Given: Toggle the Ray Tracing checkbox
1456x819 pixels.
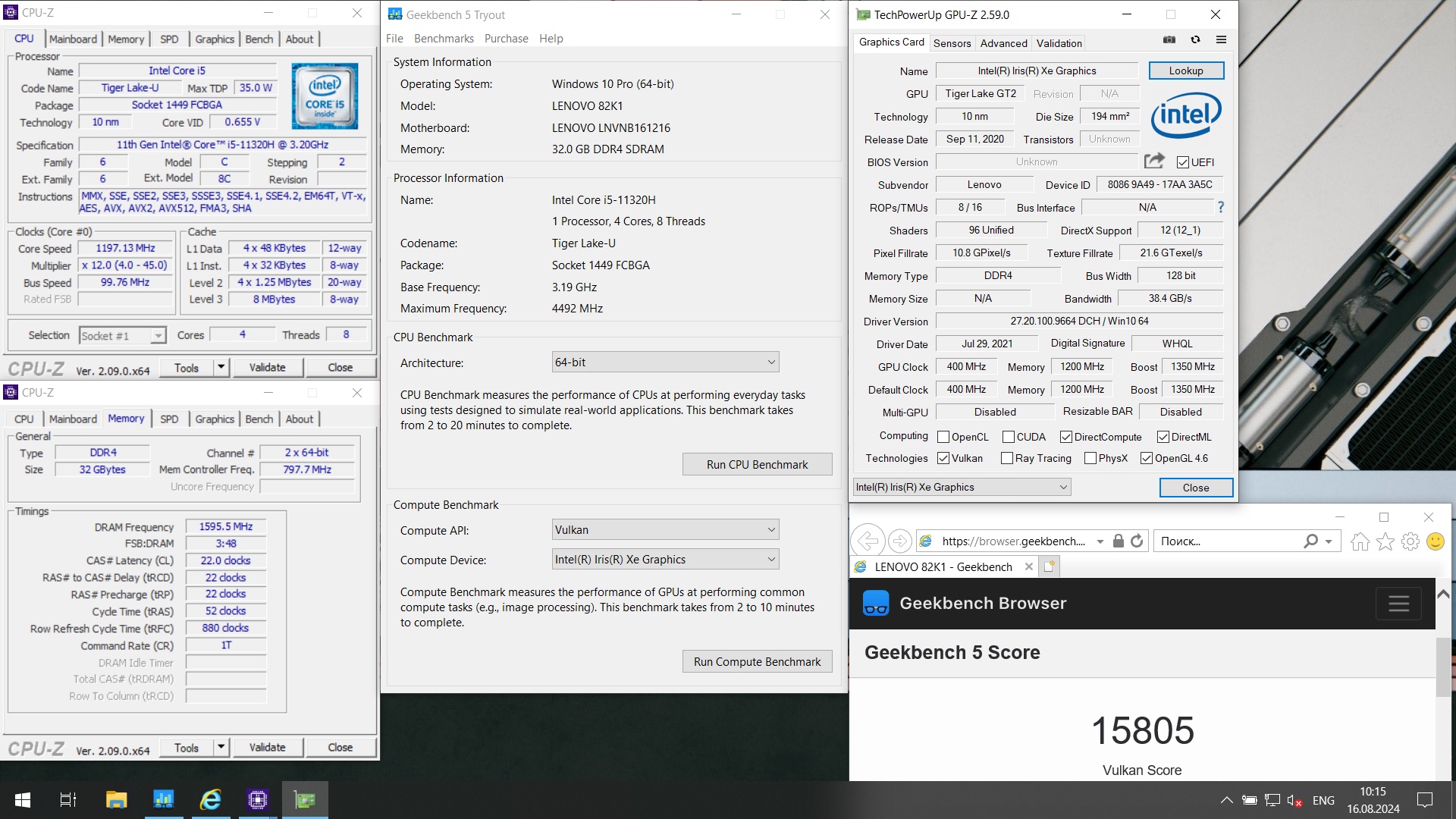Looking at the screenshot, I should [x=1007, y=458].
